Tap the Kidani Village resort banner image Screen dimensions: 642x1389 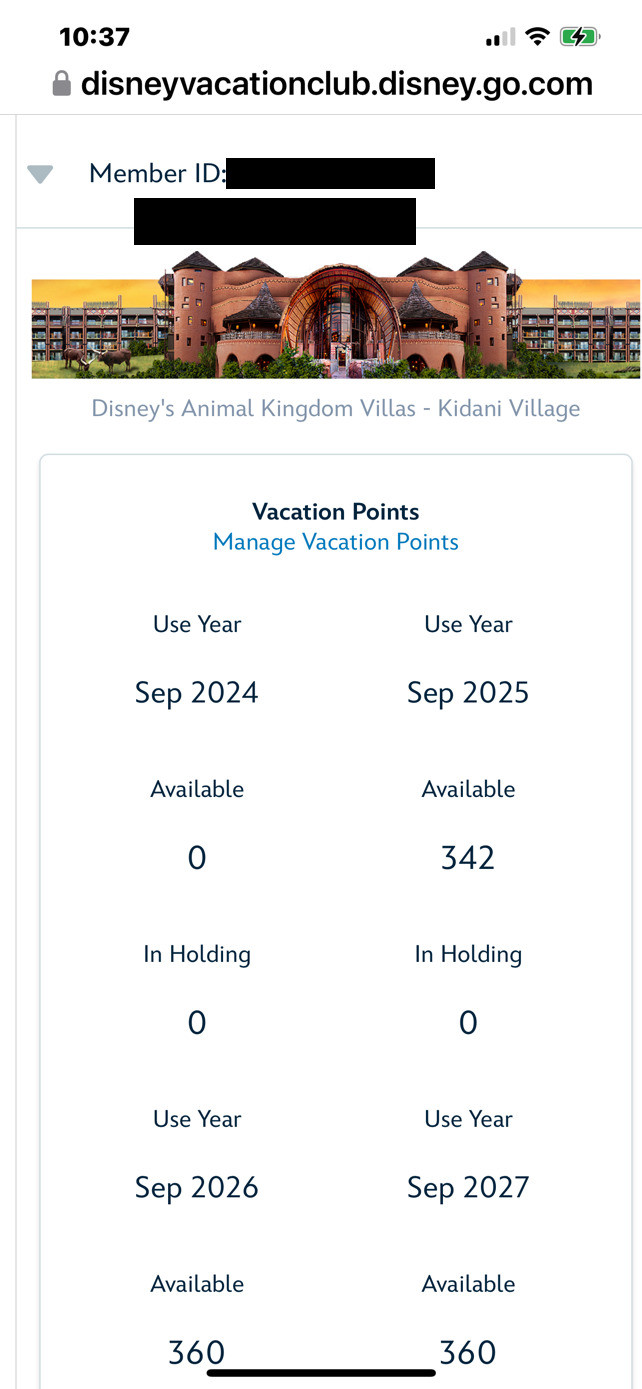[x=336, y=314]
